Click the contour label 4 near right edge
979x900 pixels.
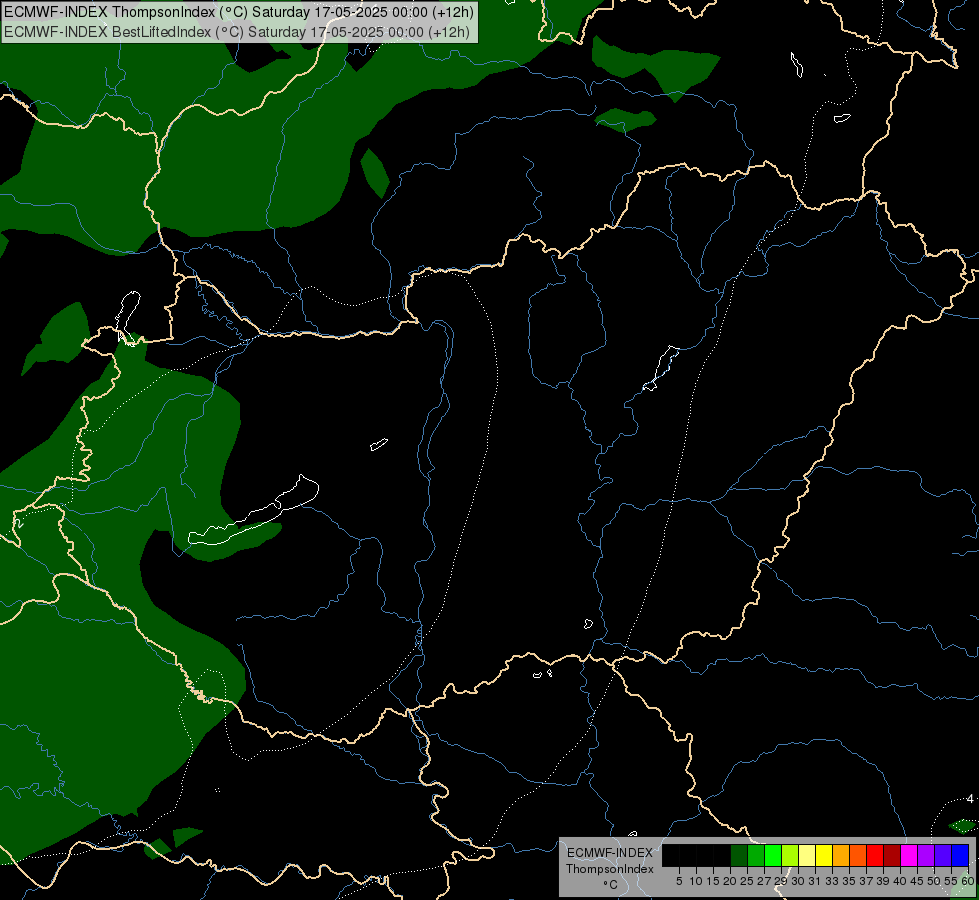pos(970,799)
